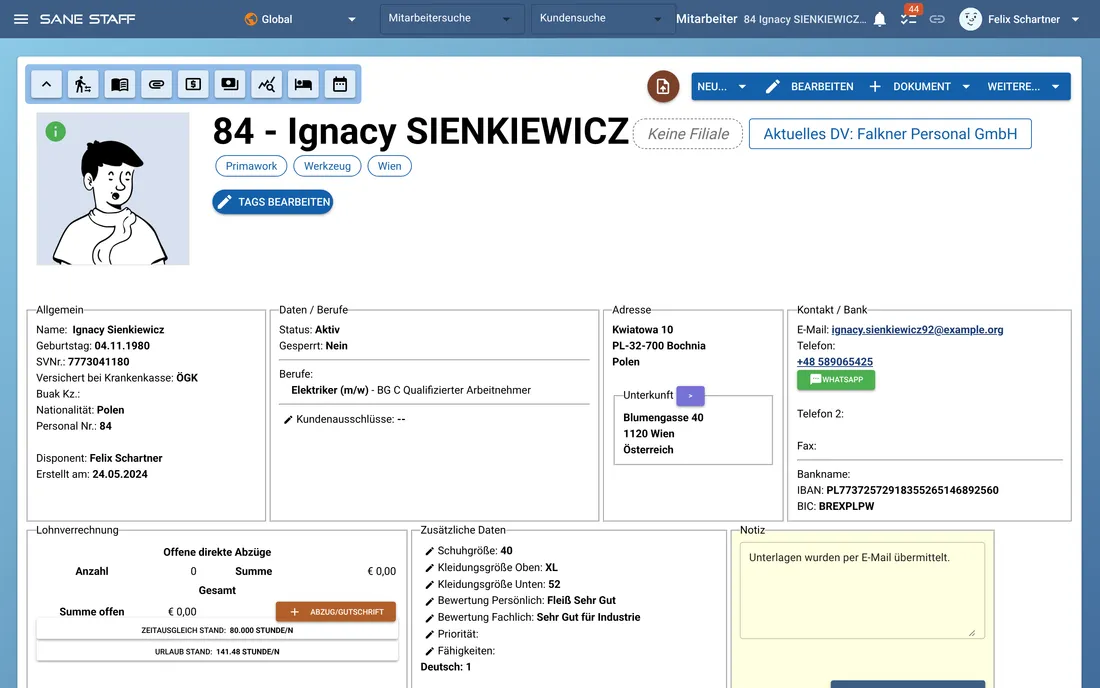Open the calendar icon in toolbar
Screen dimensions: 1100x688
point(340,84)
